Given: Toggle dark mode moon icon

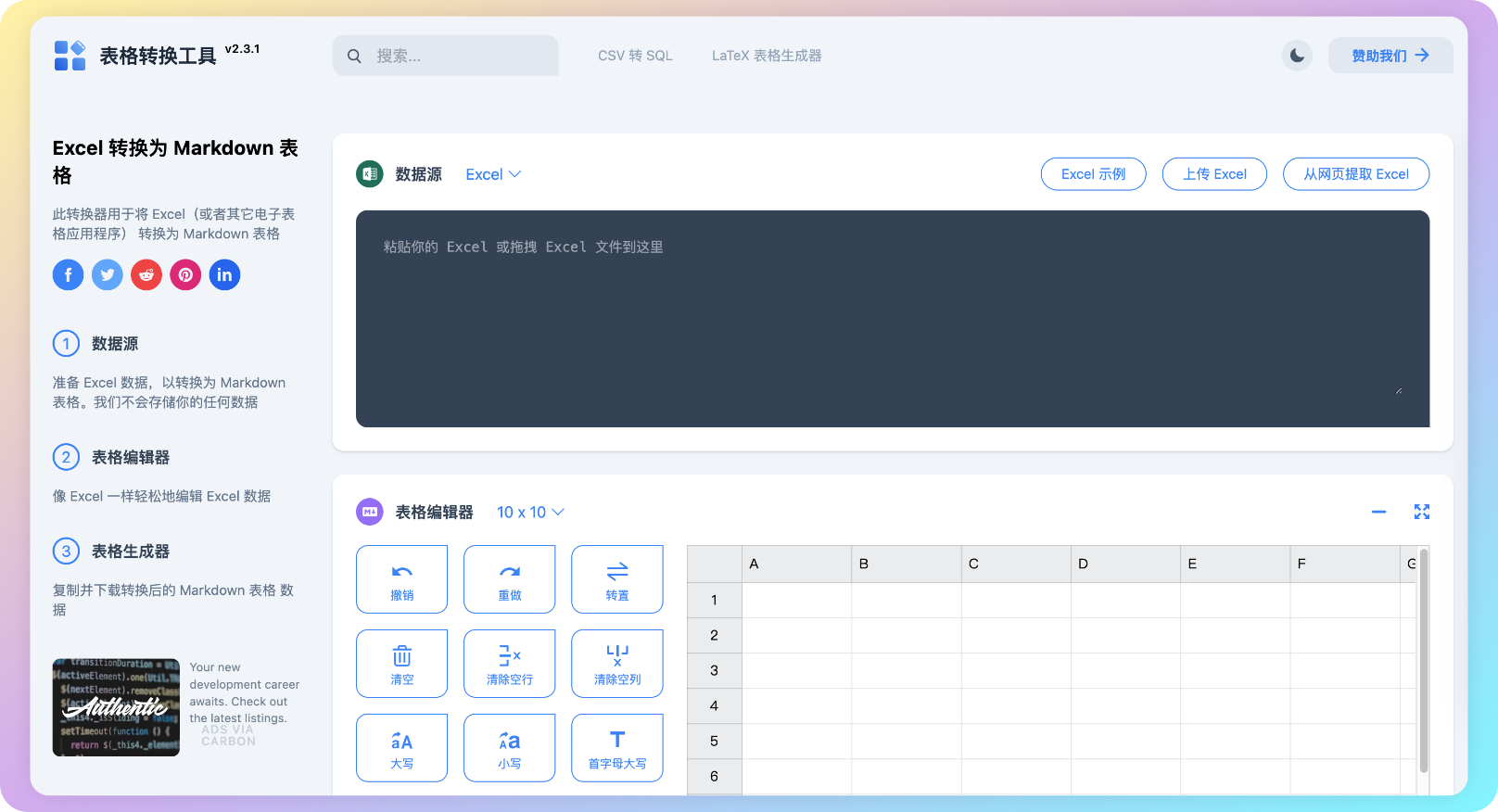Looking at the screenshot, I should [1297, 56].
